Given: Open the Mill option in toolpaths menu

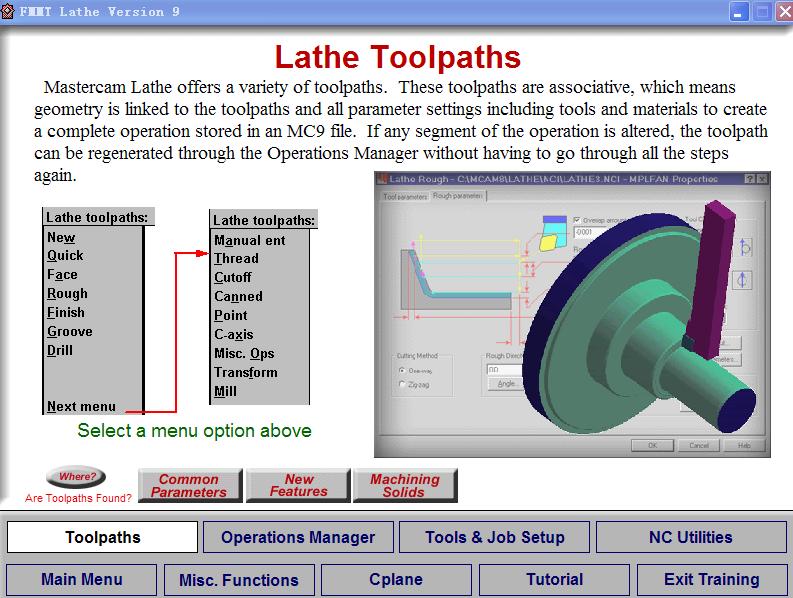Looking at the screenshot, I should 225,392.
